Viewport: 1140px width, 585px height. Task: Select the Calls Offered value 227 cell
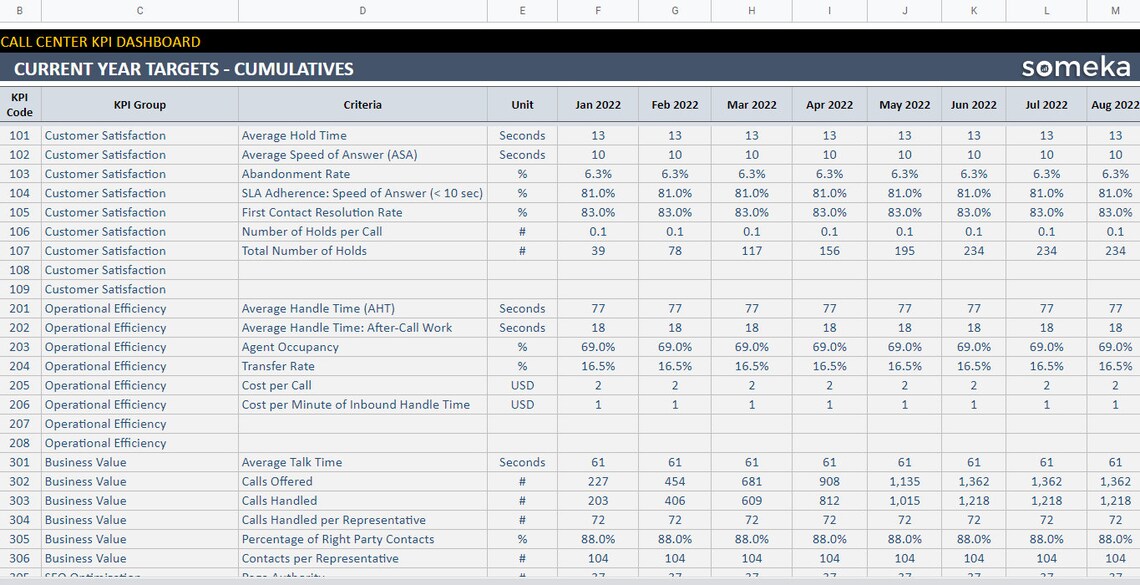click(x=597, y=481)
